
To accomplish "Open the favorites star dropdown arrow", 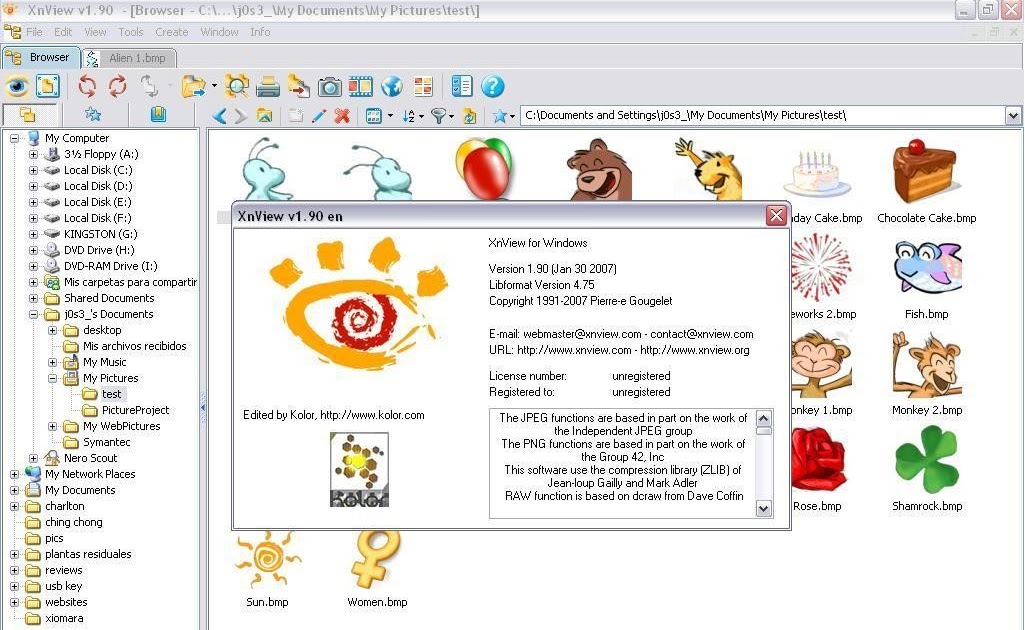I will click(x=512, y=116).
